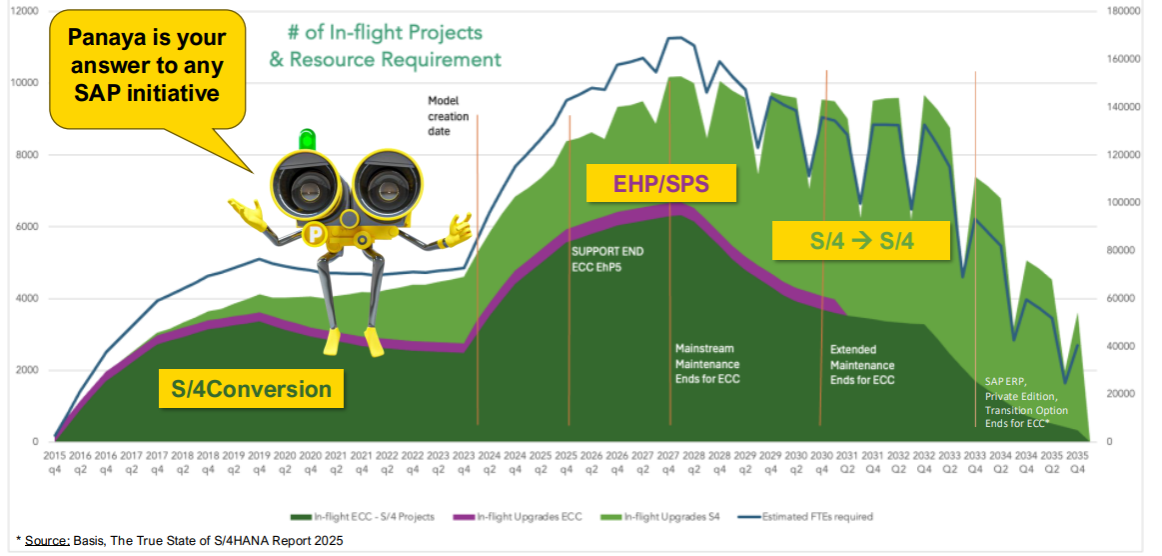Click the '2027 q4' x-axis label
Viewport: 1162px width, 556px height.
[668, 462]
